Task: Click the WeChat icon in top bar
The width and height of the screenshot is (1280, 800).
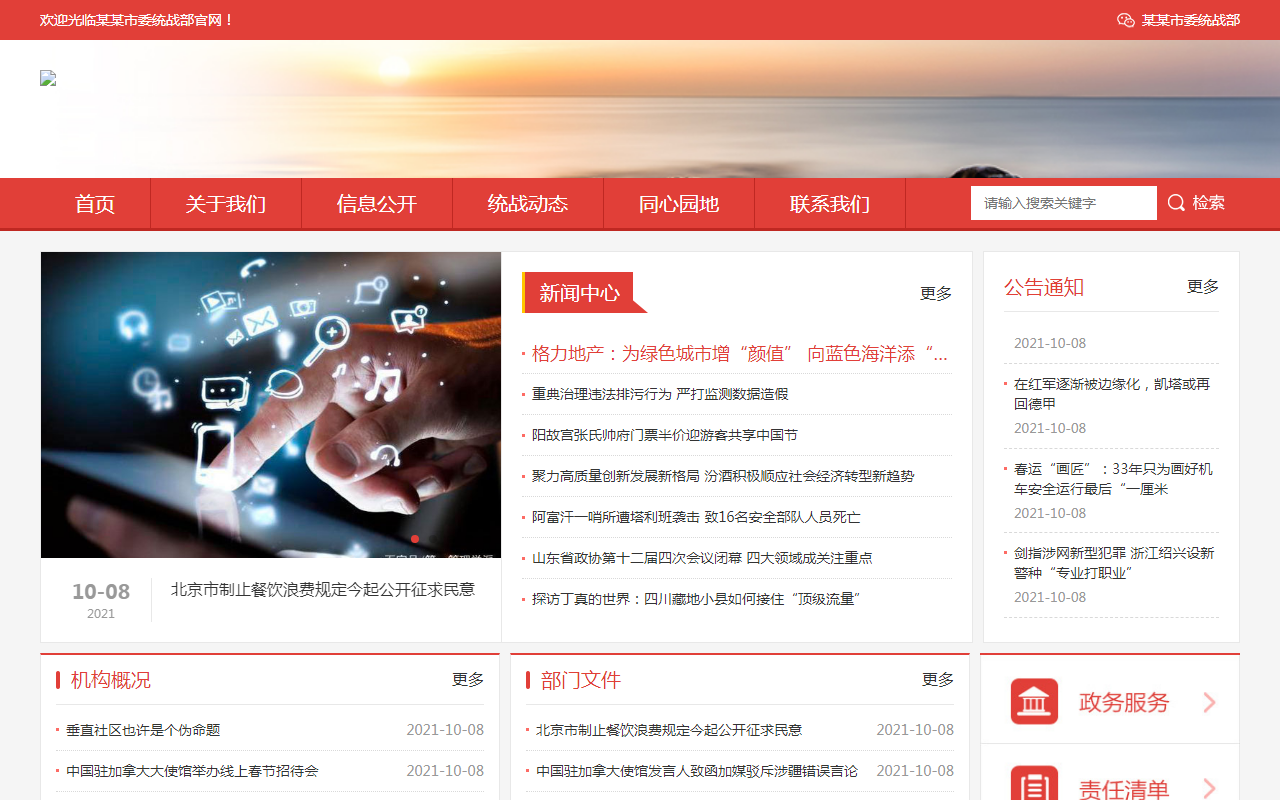Action: click(1126, 20)
